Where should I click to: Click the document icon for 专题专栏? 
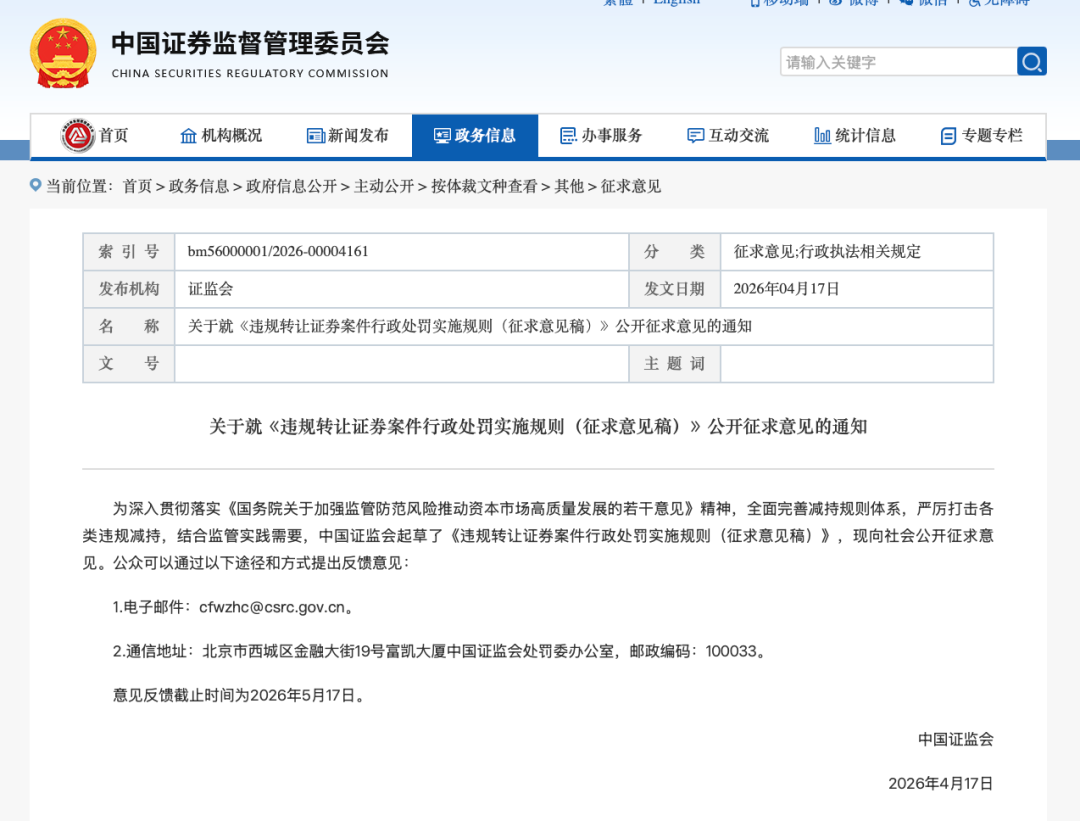948,136
